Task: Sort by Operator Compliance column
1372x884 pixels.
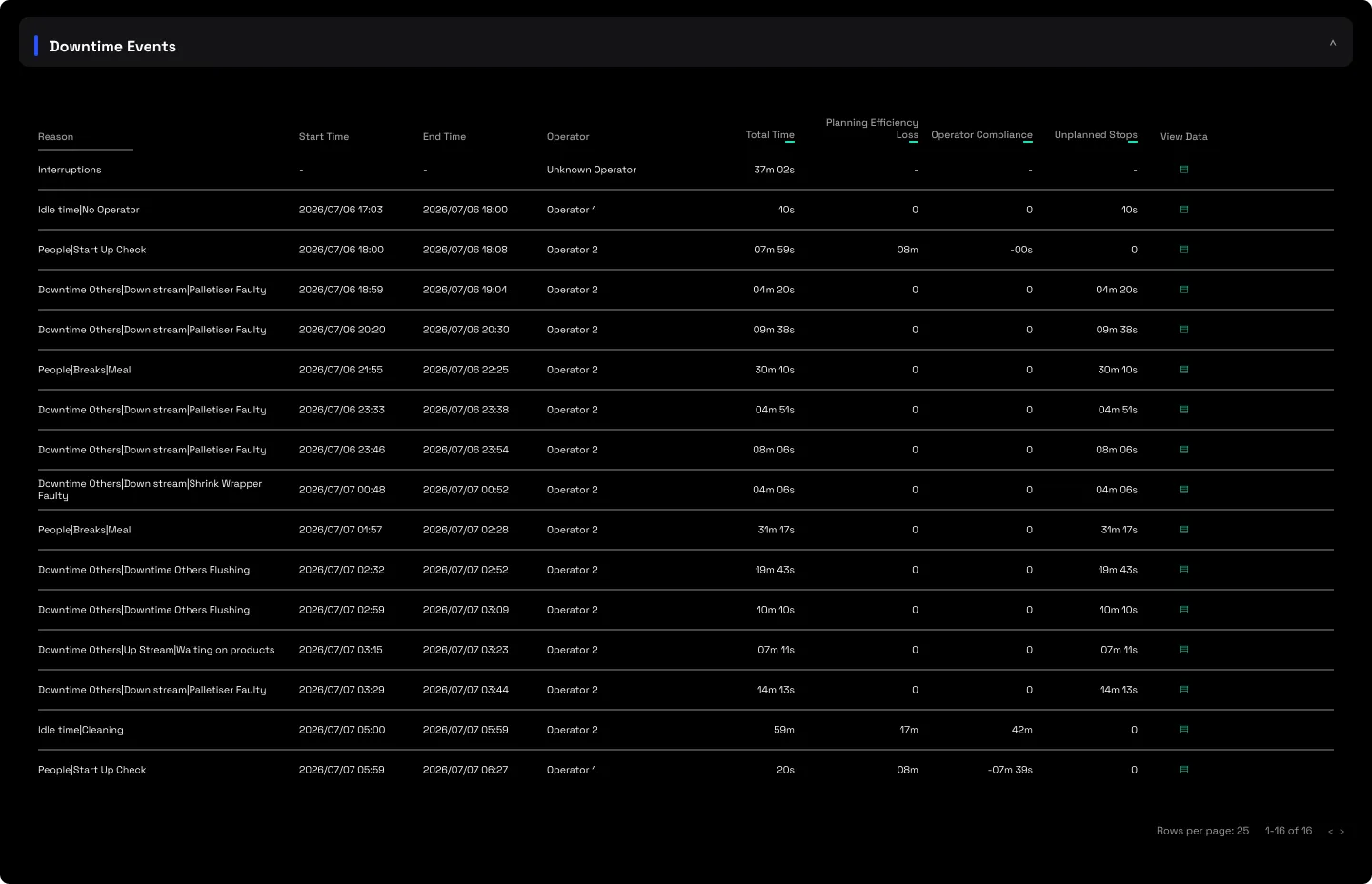Action: pyautogui.click(x=981, y=135)
